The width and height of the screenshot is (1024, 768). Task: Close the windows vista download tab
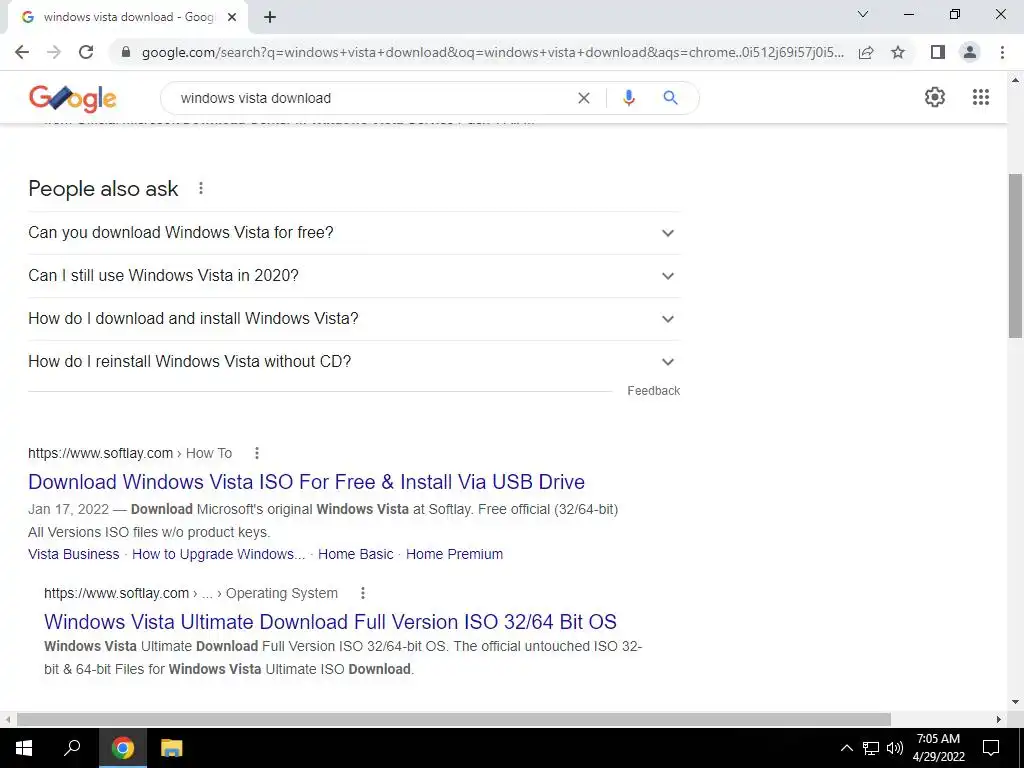tap(232, 17)
